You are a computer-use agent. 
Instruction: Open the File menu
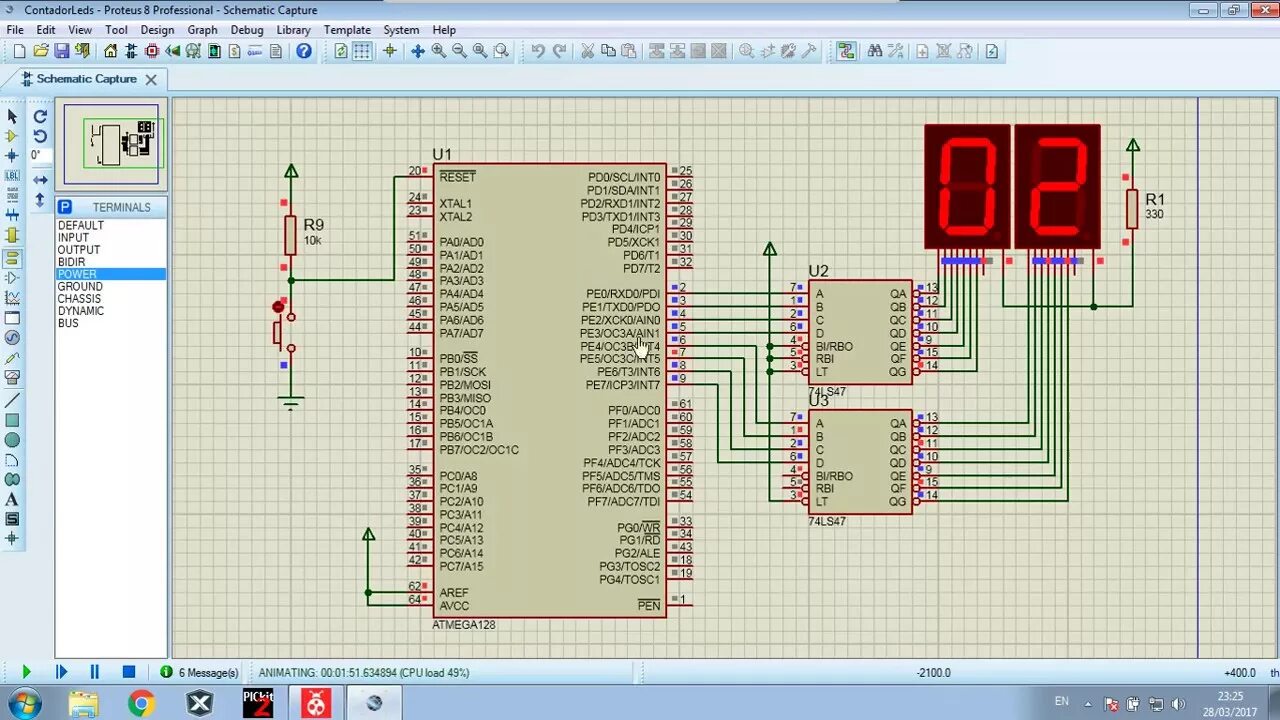pos(15,30)
